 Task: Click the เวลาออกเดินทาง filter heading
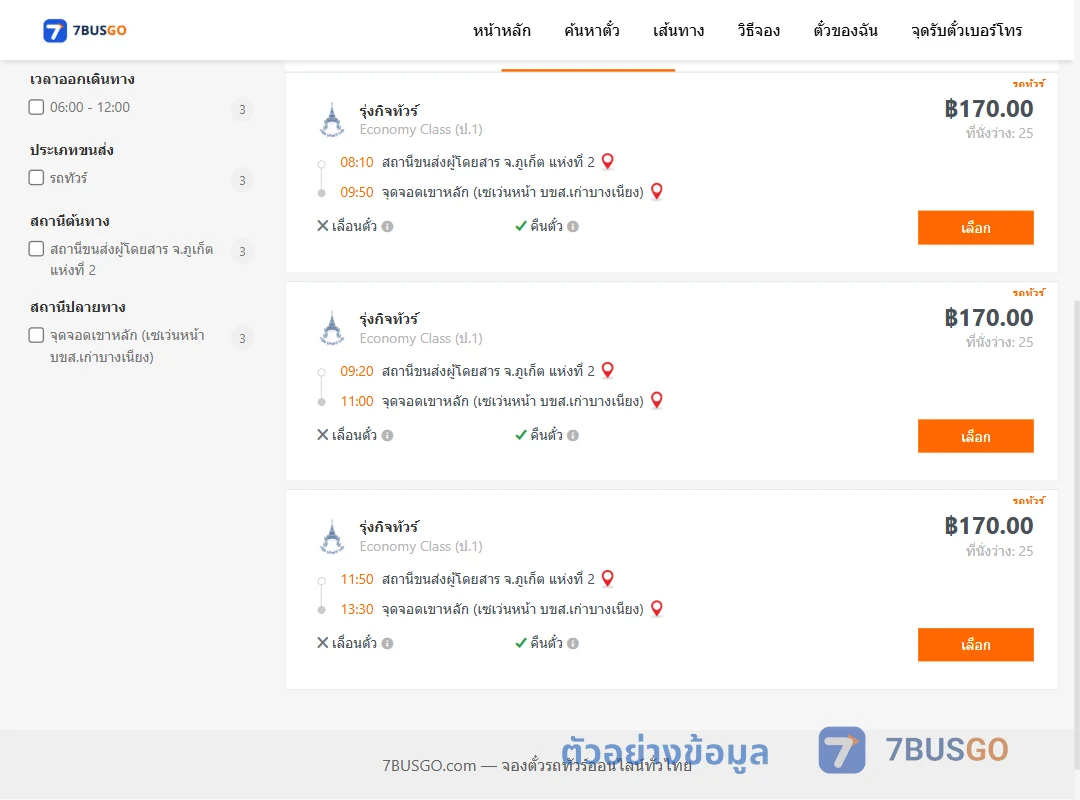click(82, 79)
